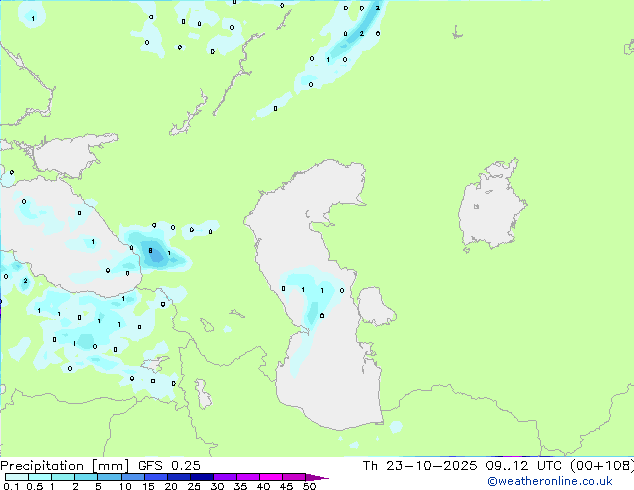Image resolution: width=634 pixels, height=490 pixels.
Task: Pick the legend color between 5 and 10
Action: 111,478
